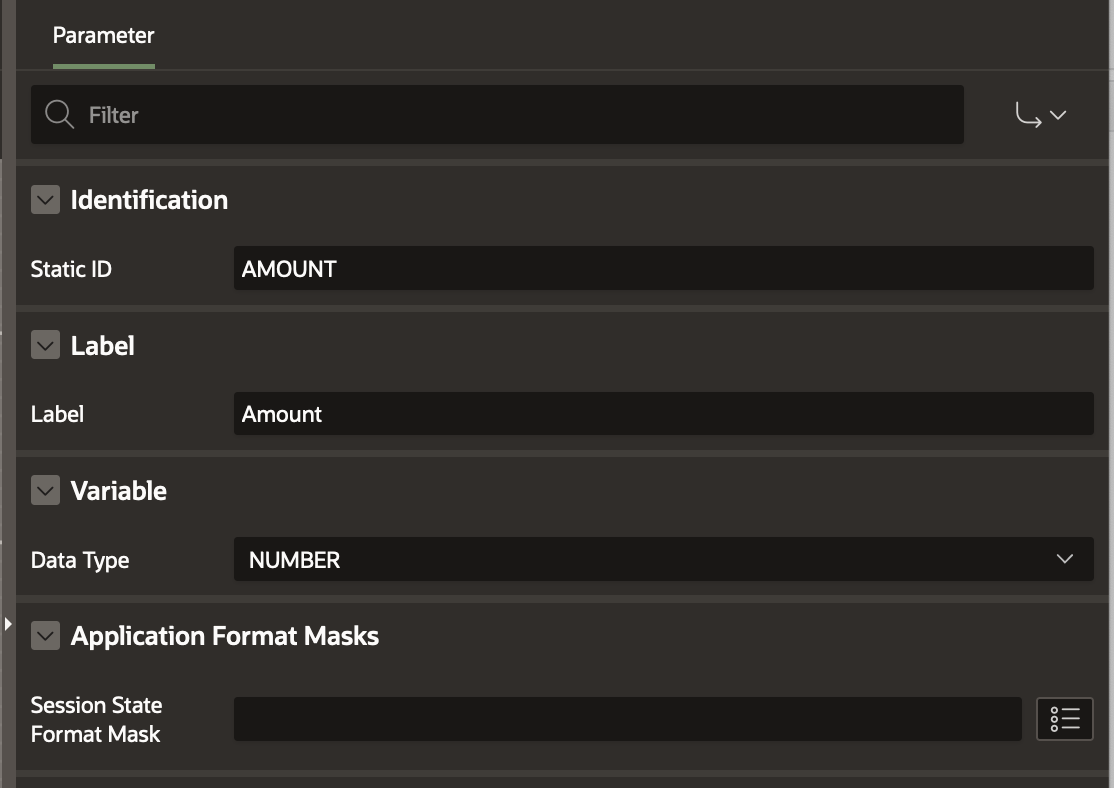The width and height of the screenshot is (1114, 788).
Task: Click the Label field containing Amount
Action: [x=663, y=414]
